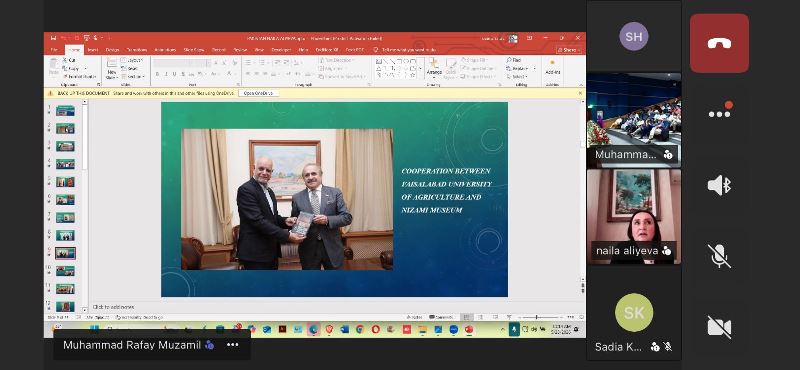This screenshot has height=370, width=800.
Task: Open the Replace dropdown in Editing group
Action: click(517, 68)
